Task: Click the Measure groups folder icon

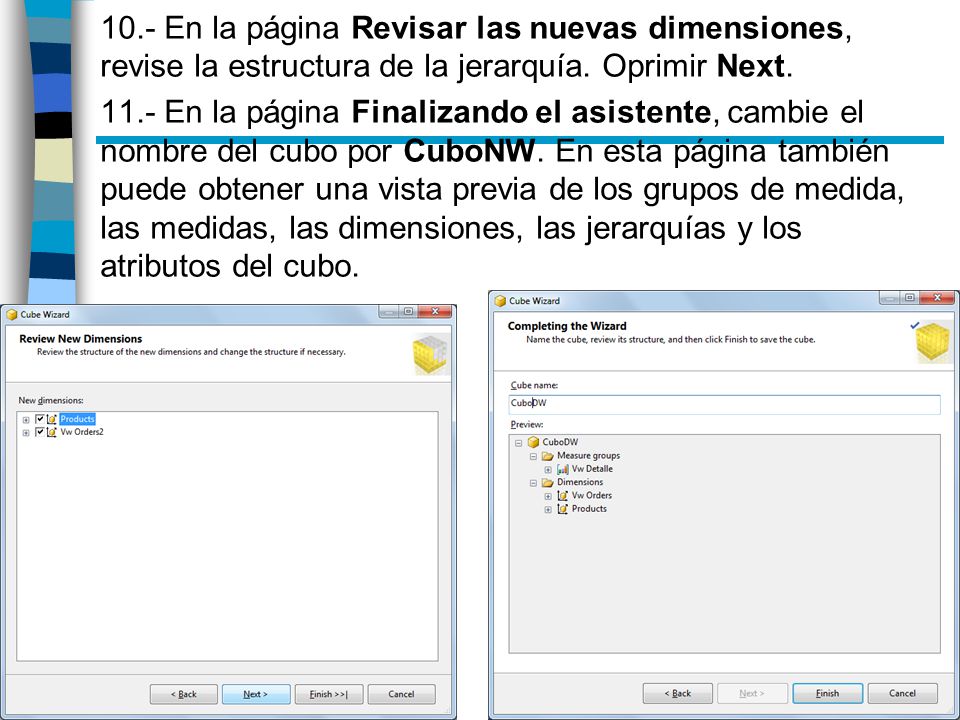Action: [548, 456]
